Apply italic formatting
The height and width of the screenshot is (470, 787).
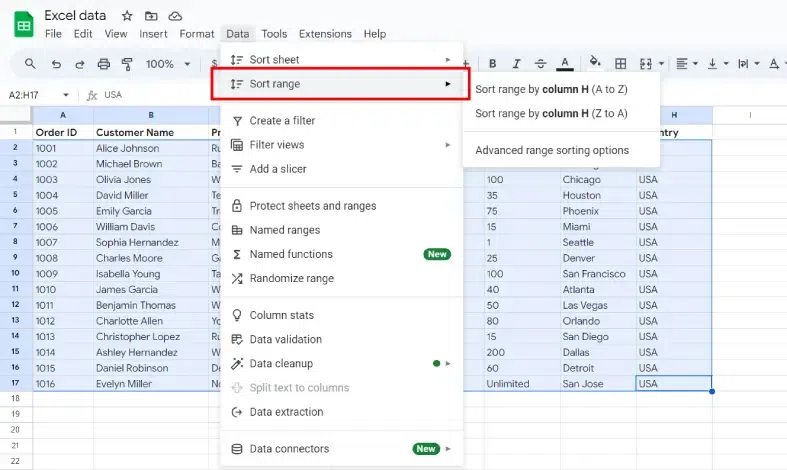point(516,64)
